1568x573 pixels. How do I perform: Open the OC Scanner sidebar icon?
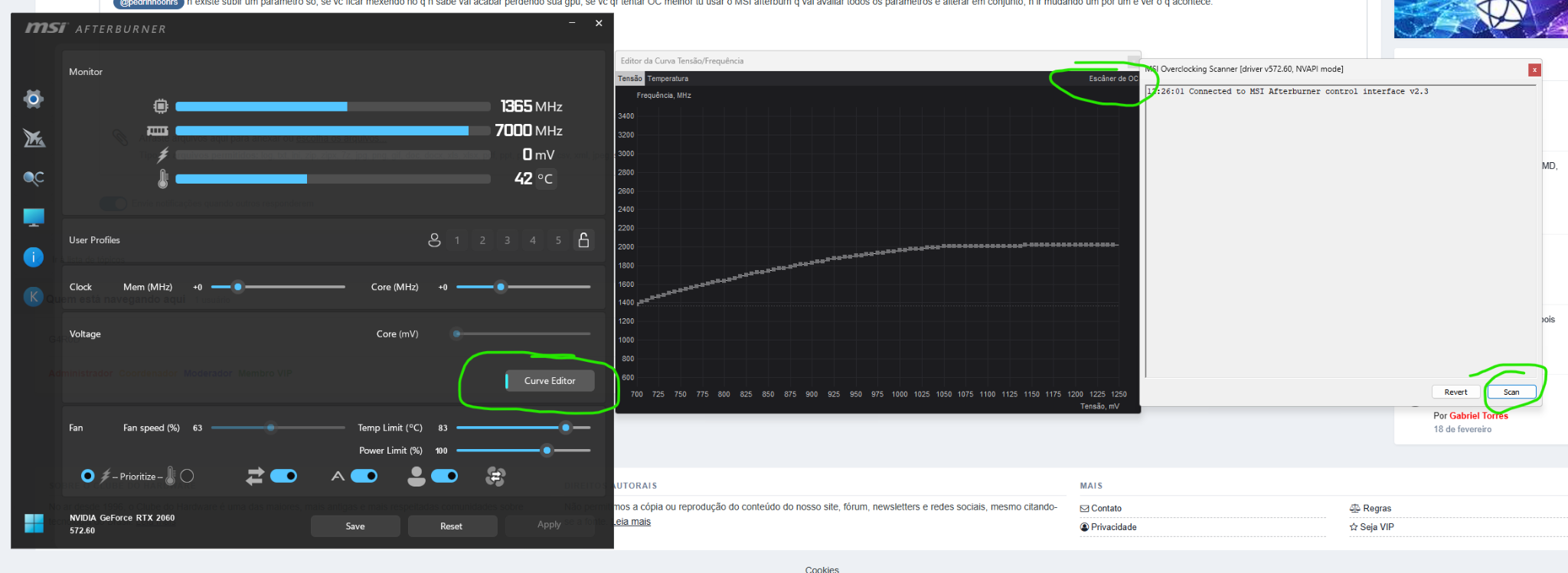tap(34, 178)
